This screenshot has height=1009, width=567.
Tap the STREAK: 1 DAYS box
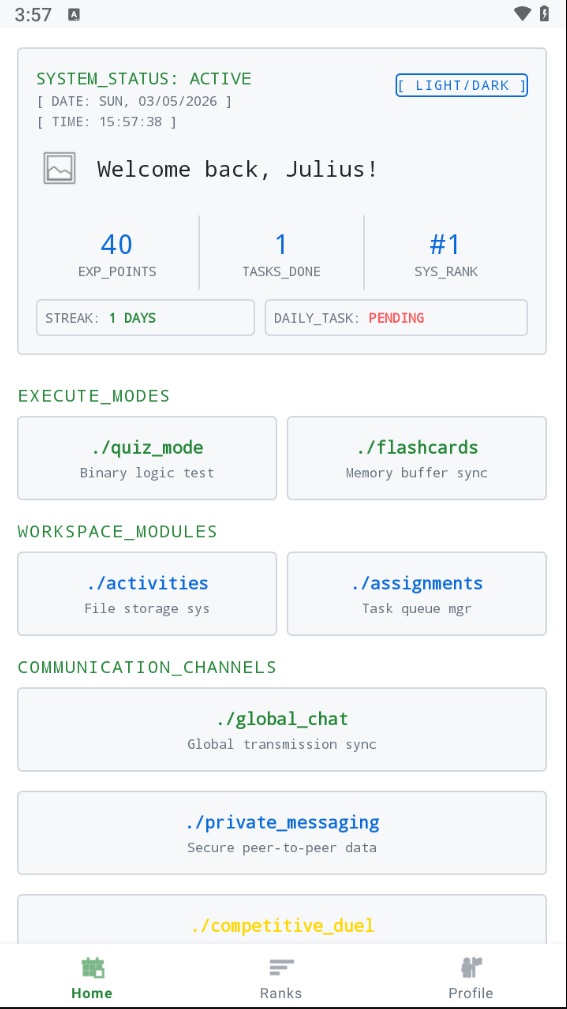pos(145,318)
